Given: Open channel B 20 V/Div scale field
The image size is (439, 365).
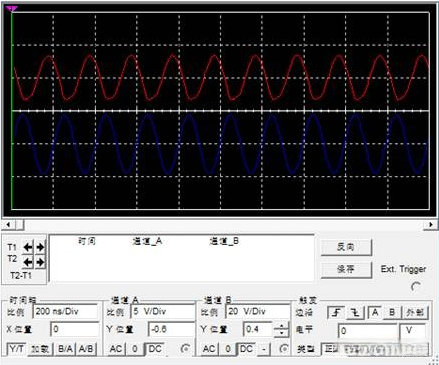Looking at the screenshot, I should coord(258,312).
